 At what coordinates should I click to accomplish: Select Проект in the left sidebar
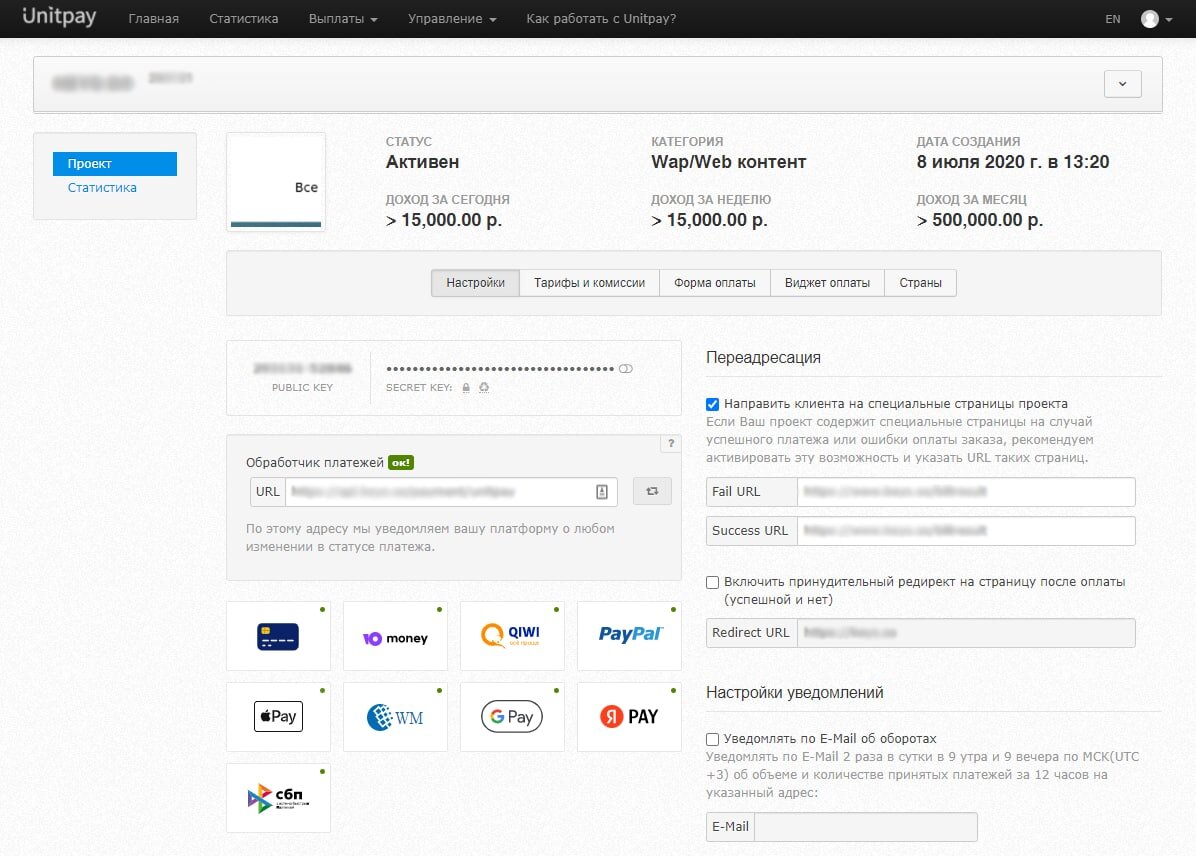point(114,164)
